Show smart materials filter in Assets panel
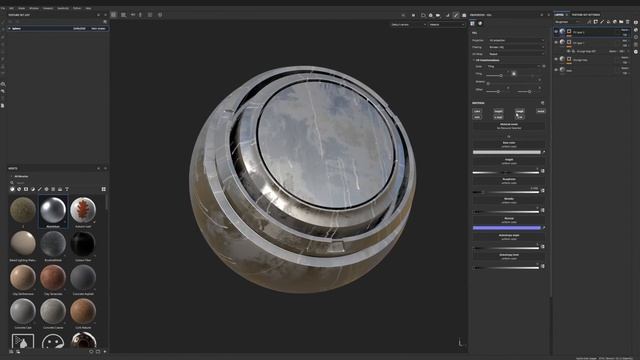Image resolution: width=640 pixels, height=360 pixels. pyautogui.click(x=19, y=189)
